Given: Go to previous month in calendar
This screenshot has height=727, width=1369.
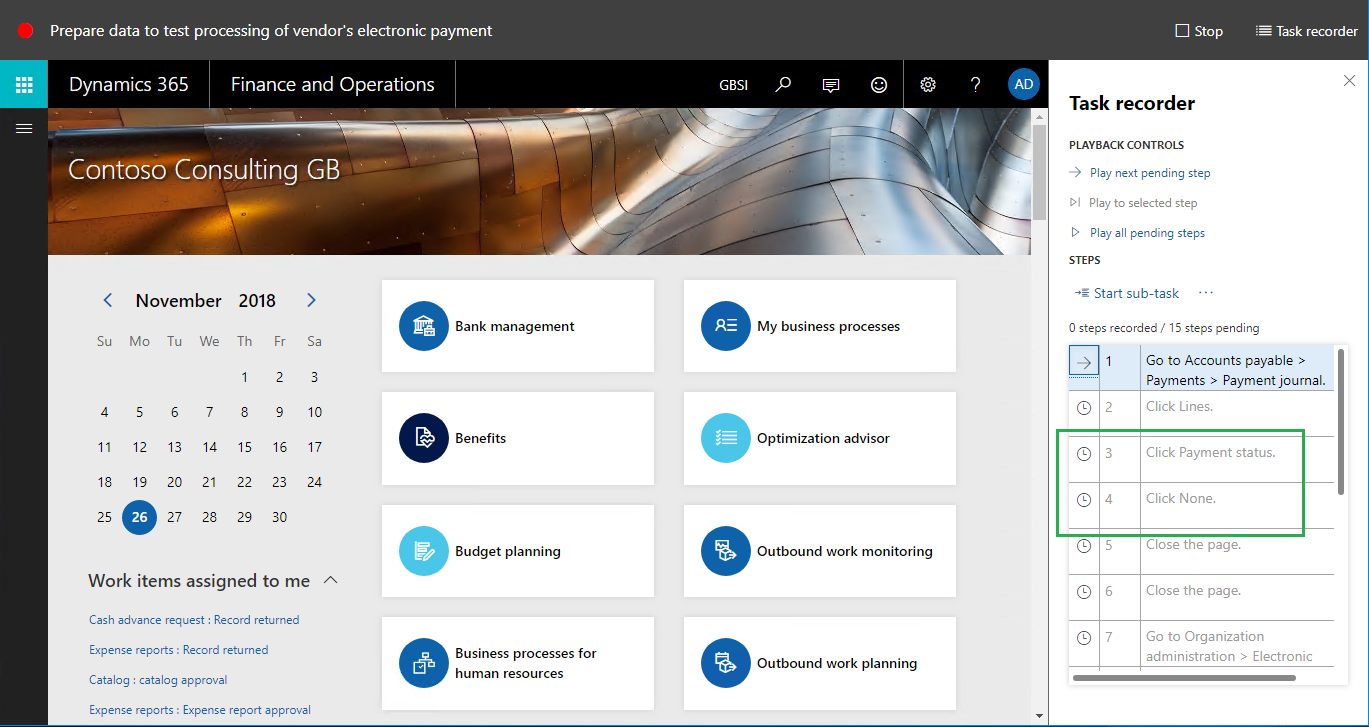Looking at the screenshot, I should (108, 300).
